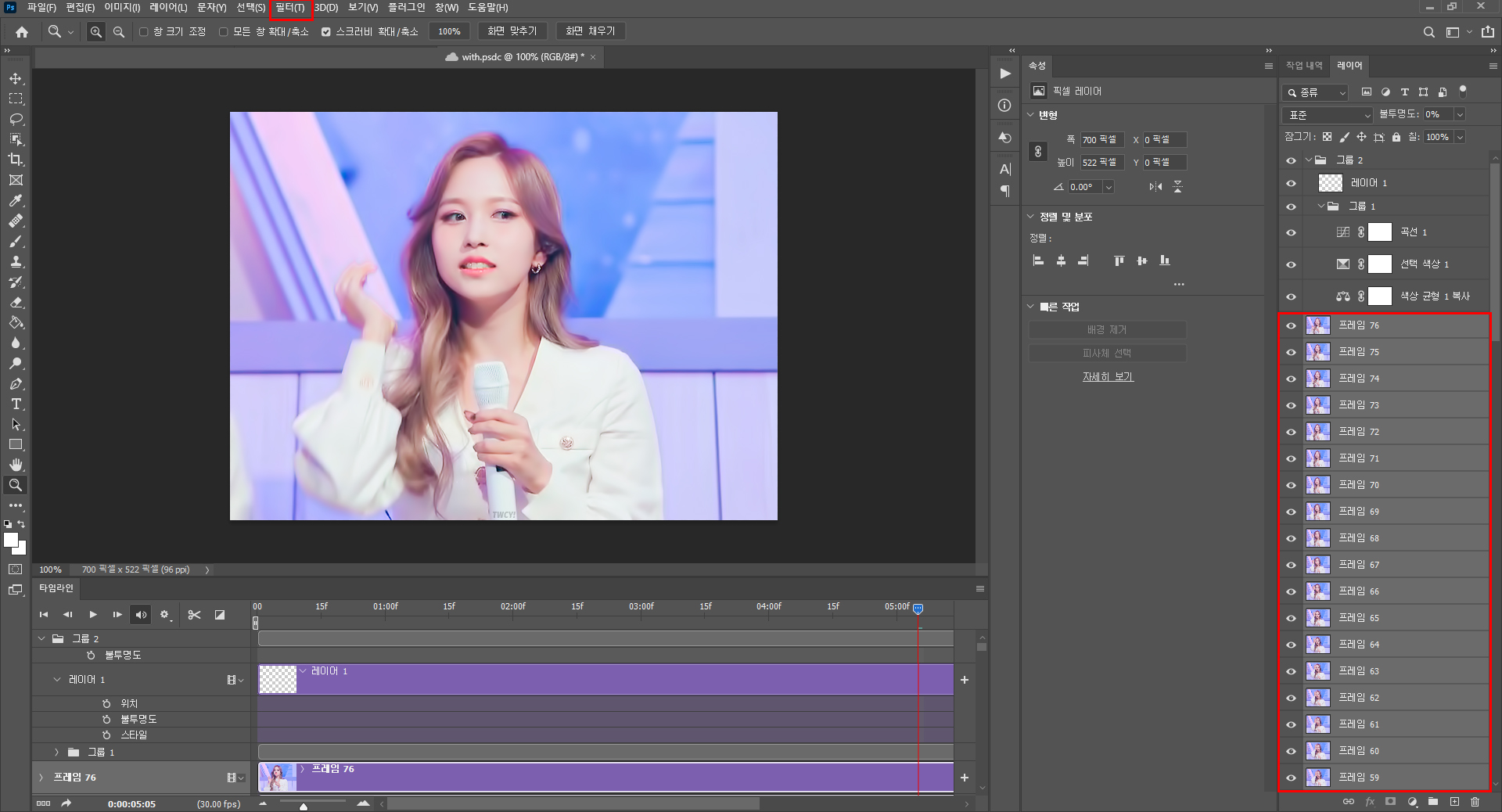Toggle visibility of 레이어 1 layer
Image resolution: width=1502 pixels, height=812 pixels.
click(1291, 184)
